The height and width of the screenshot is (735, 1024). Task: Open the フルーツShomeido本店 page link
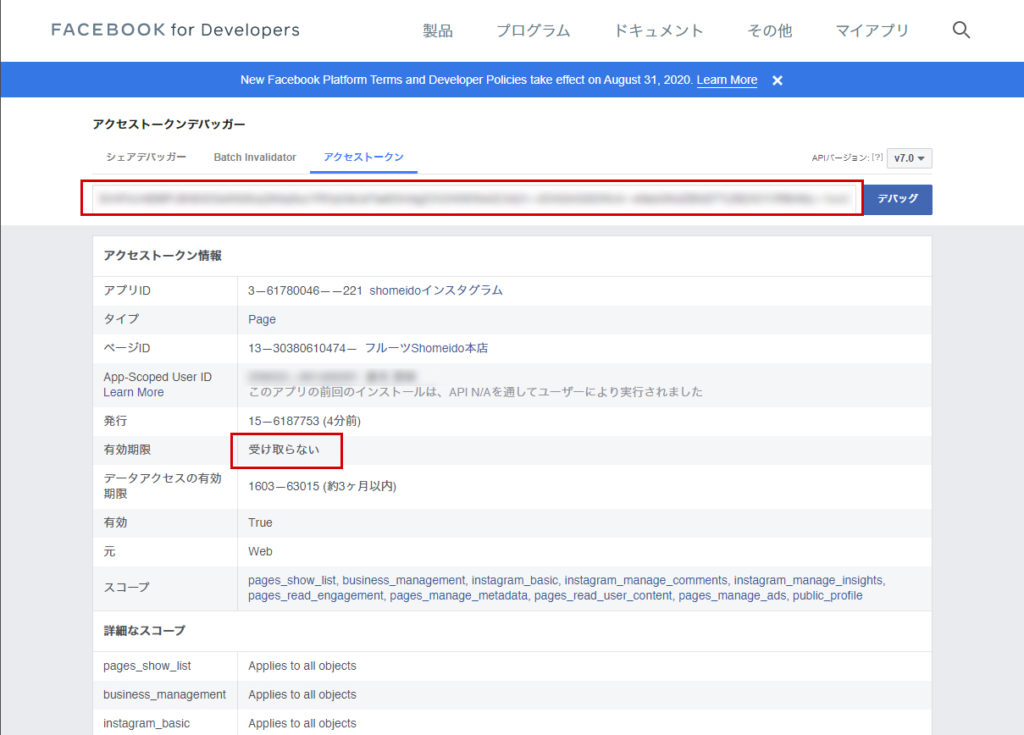[426, 348]
